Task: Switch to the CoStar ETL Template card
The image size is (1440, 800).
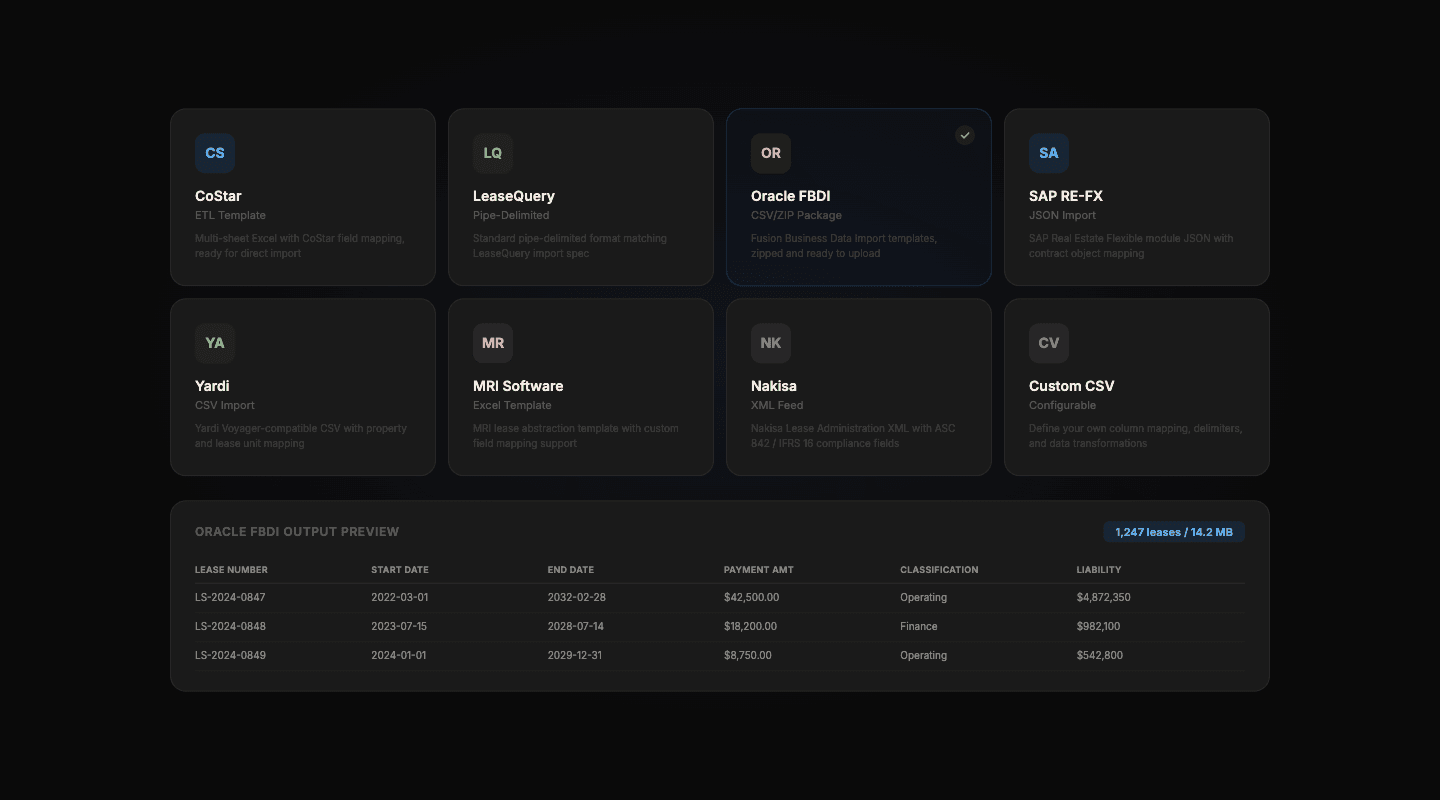Action: point(302,197)
